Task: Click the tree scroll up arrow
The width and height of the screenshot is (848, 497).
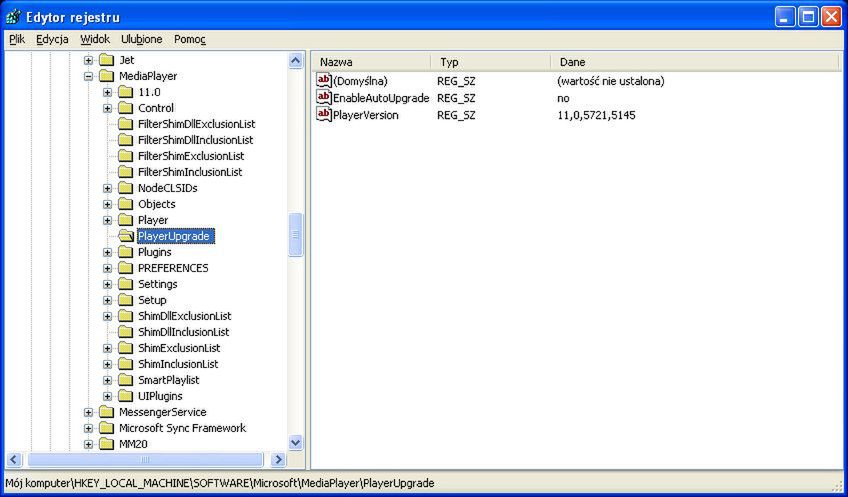Action: coord(295,60)
